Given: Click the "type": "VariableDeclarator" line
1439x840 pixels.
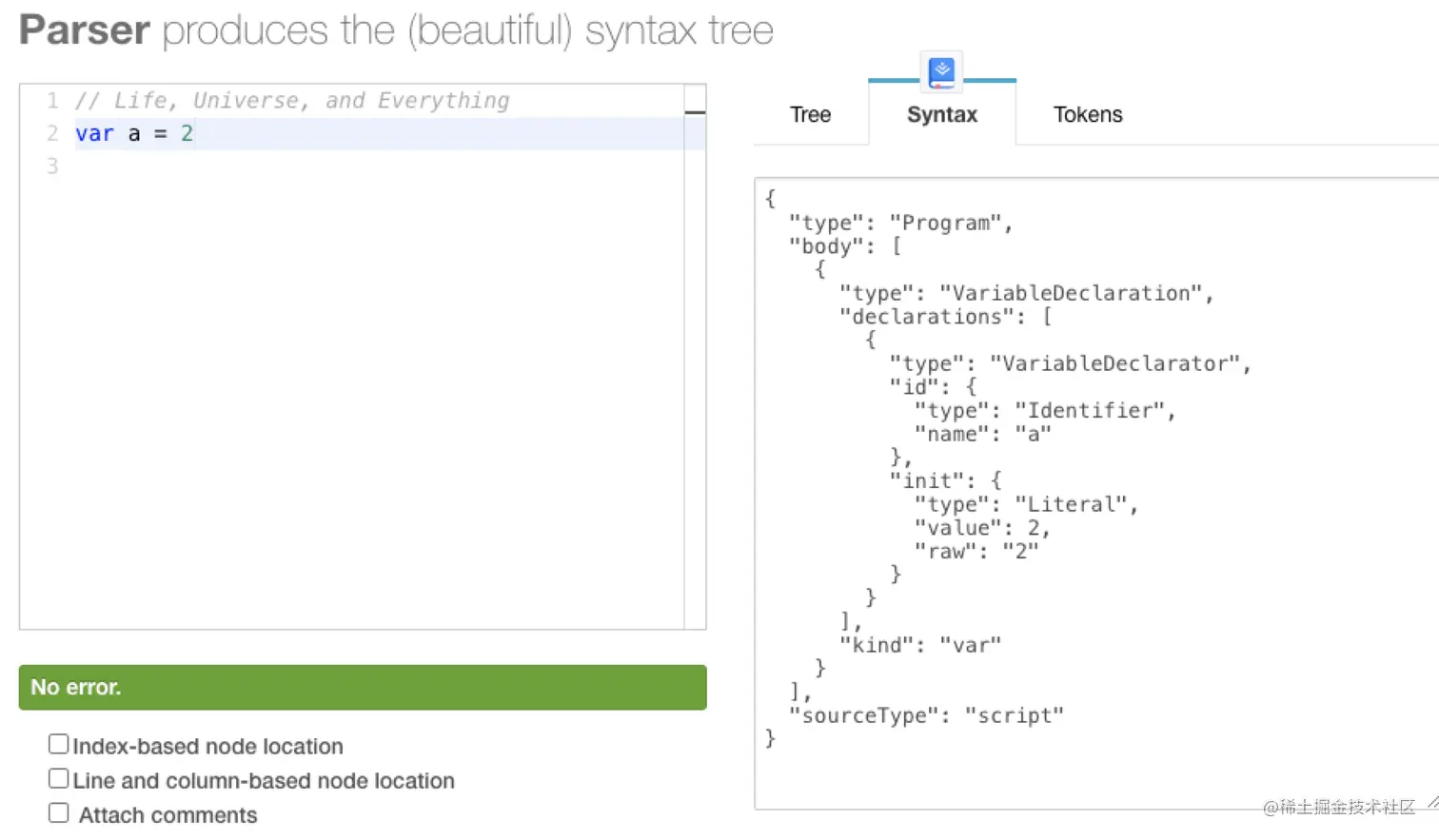Looking at the screenshot, I should tap(1070, 363).
